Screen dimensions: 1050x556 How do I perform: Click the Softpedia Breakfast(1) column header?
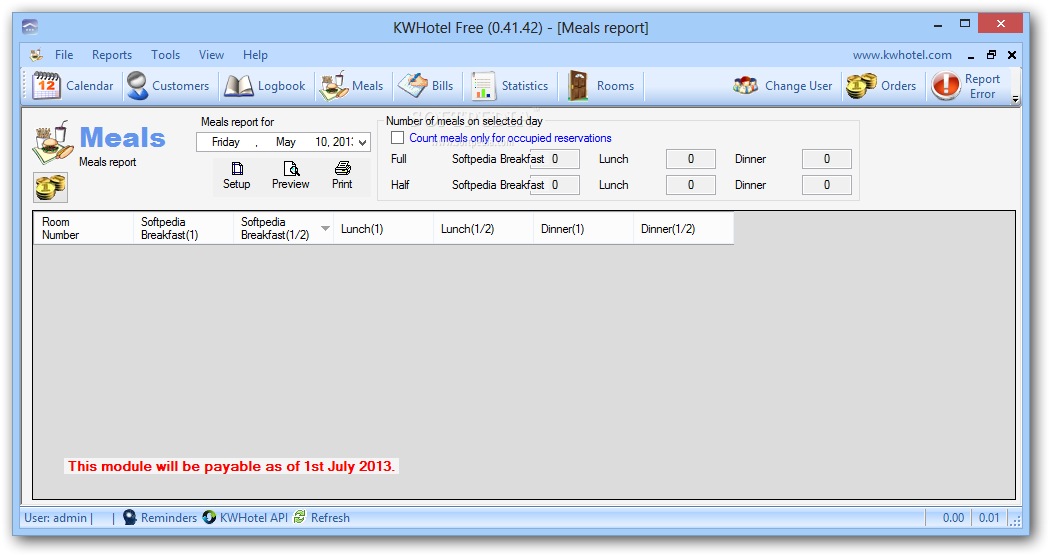[x=183, y=228]
